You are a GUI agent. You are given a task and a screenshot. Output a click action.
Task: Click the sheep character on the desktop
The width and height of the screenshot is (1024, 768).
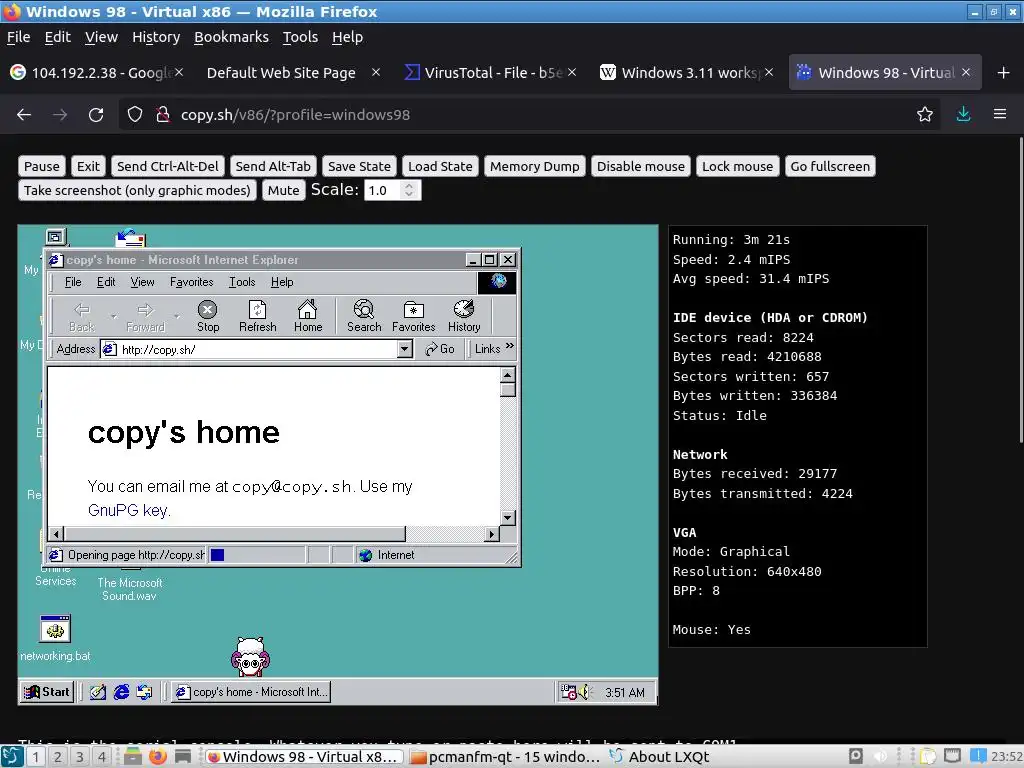(250, 657)
